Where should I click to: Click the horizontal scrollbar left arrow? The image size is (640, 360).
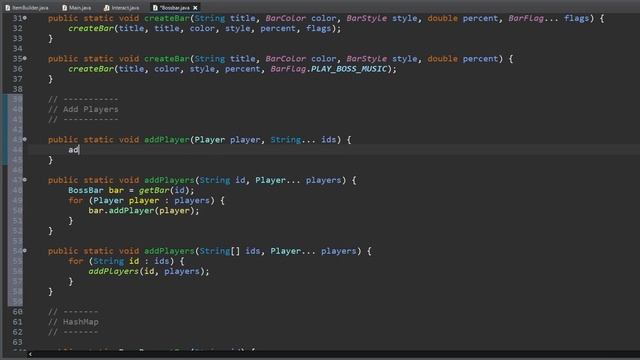tap(30, 354)
